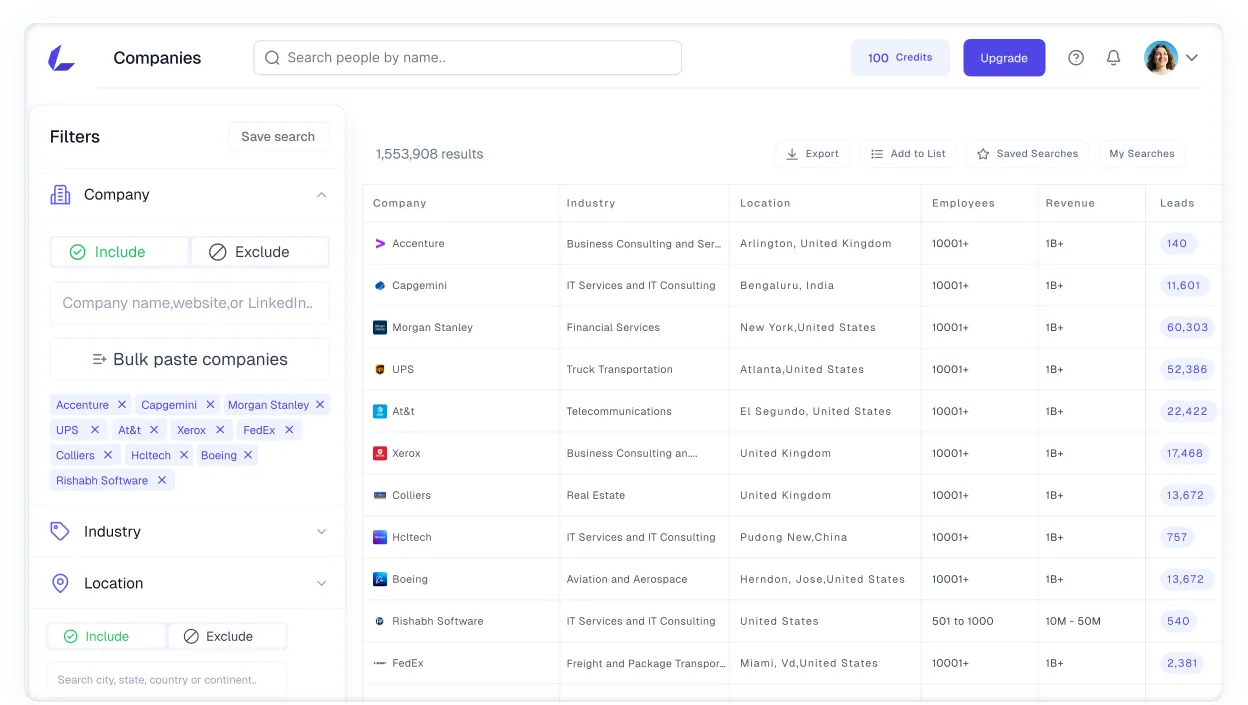1248x705 pixels.
Task: Open Rishabh Software's 540 leads badge
Action: point(1179,621)
